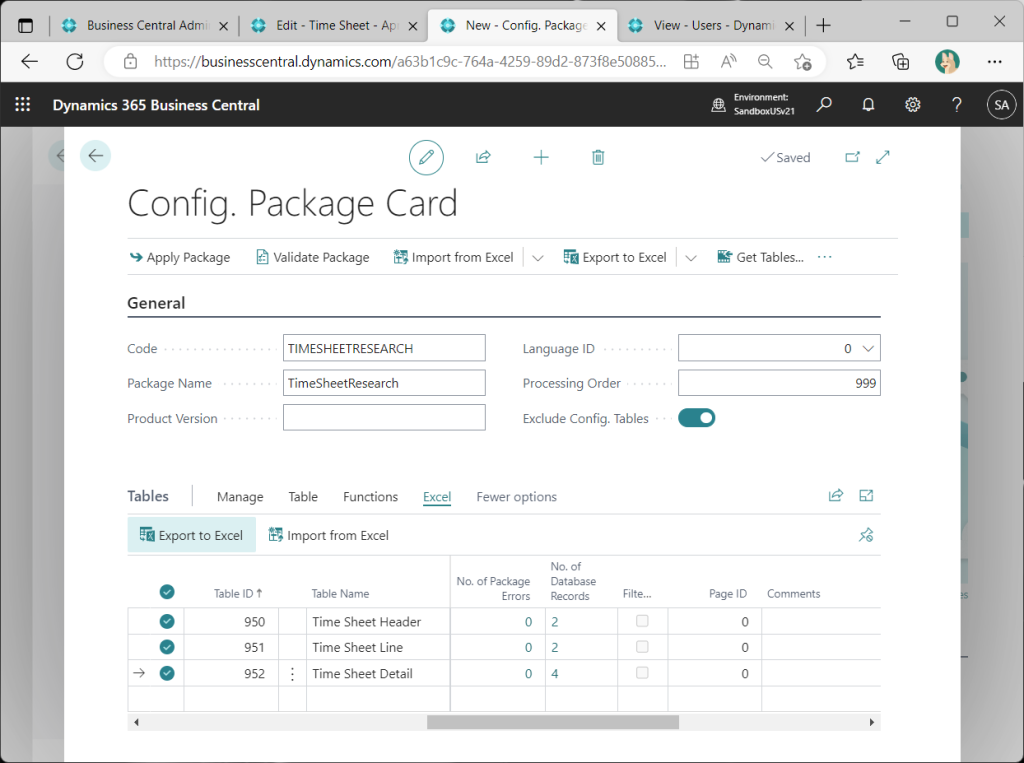Image resolution: width=1024 pixels, height=763 pixels.
Task: Open the Functions menu in Tables
Action: (x=370, y=496)
